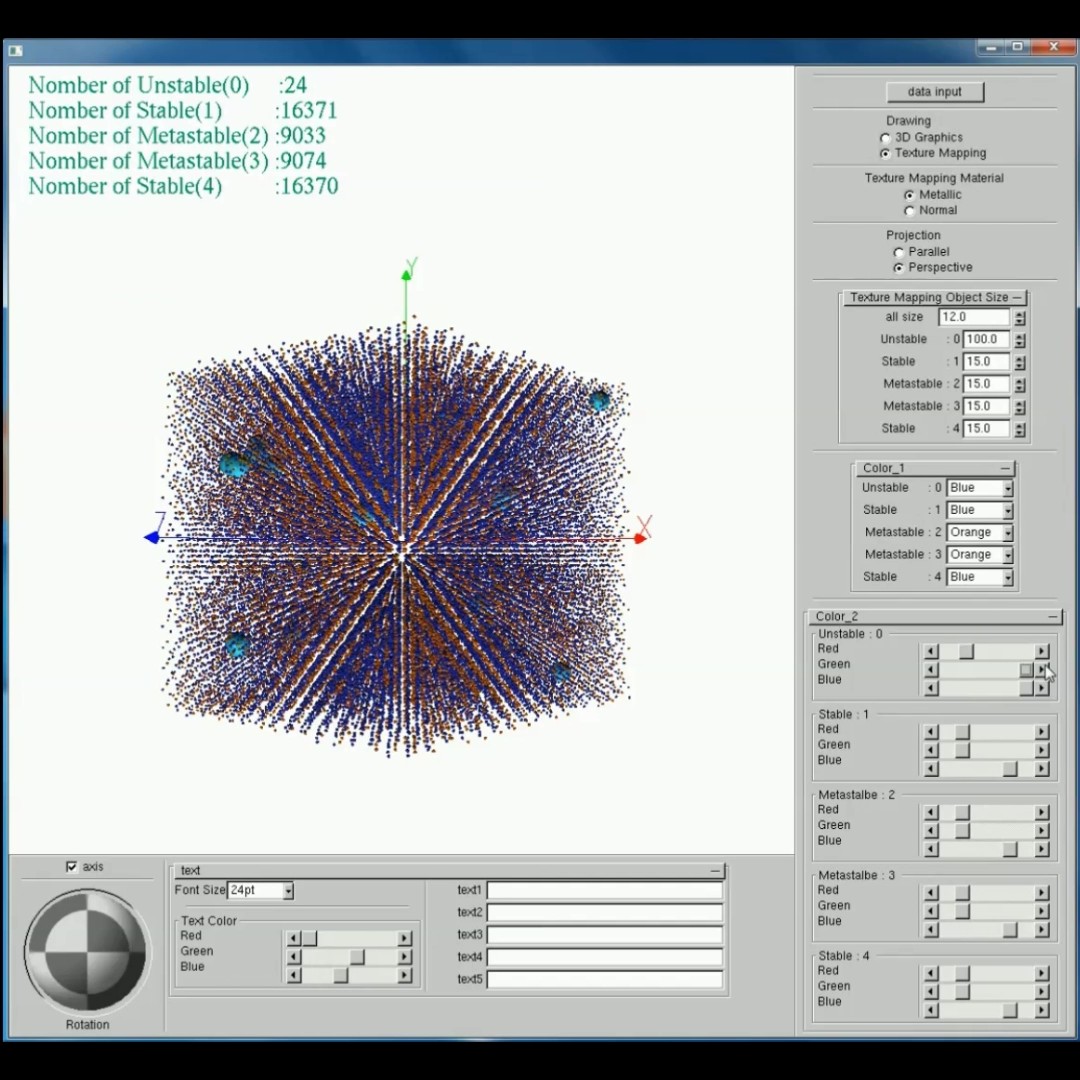Click left arrow of Metastable 2 Red slider

931,813
